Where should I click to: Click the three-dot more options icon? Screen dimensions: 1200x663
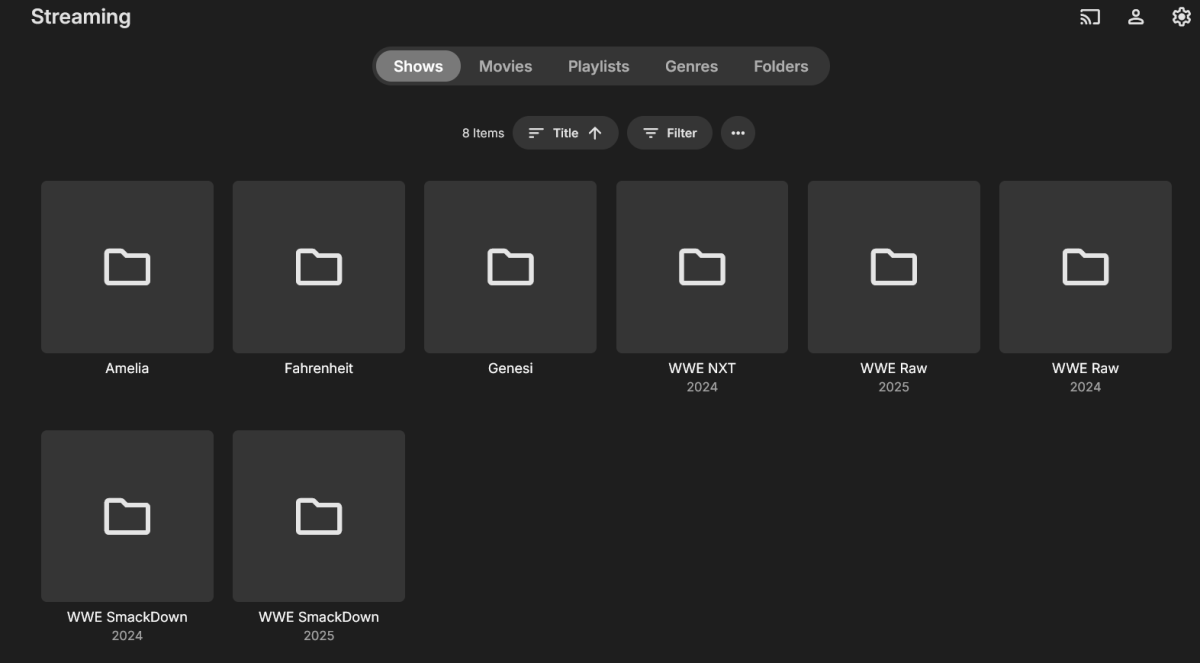(x=738, y=132)
